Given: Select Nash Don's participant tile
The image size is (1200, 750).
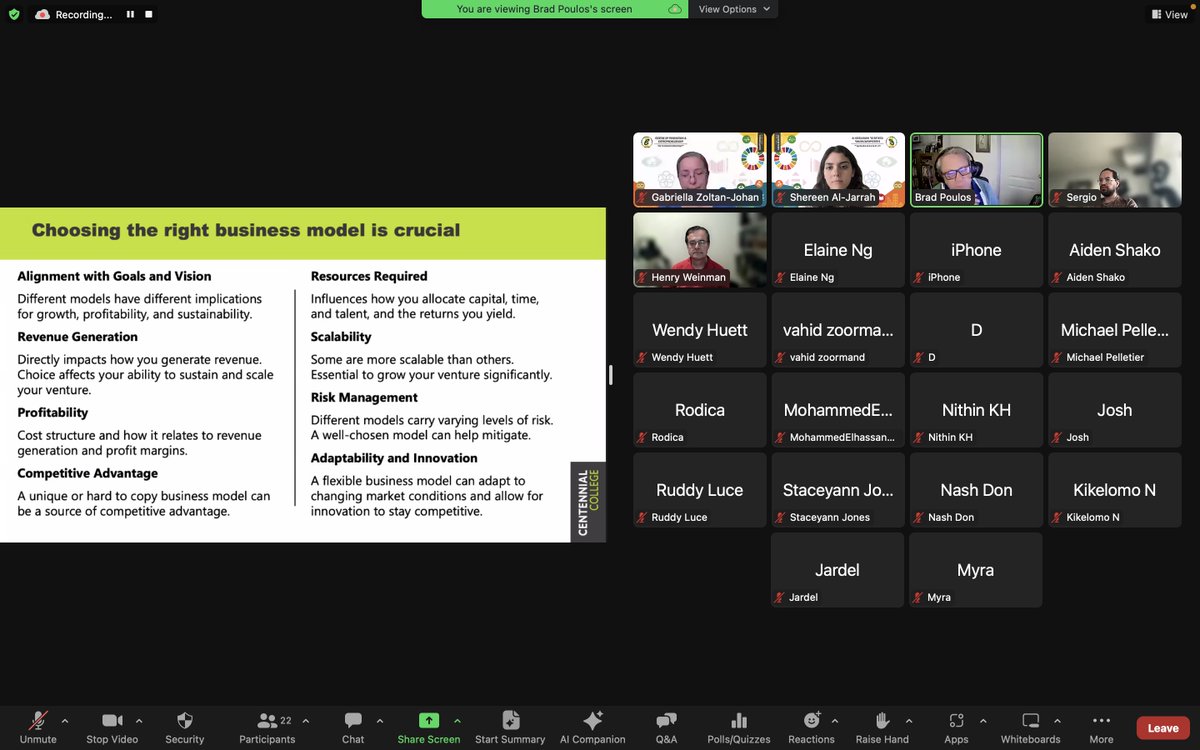Looking at the screenshot, I should tap(976, 490).
